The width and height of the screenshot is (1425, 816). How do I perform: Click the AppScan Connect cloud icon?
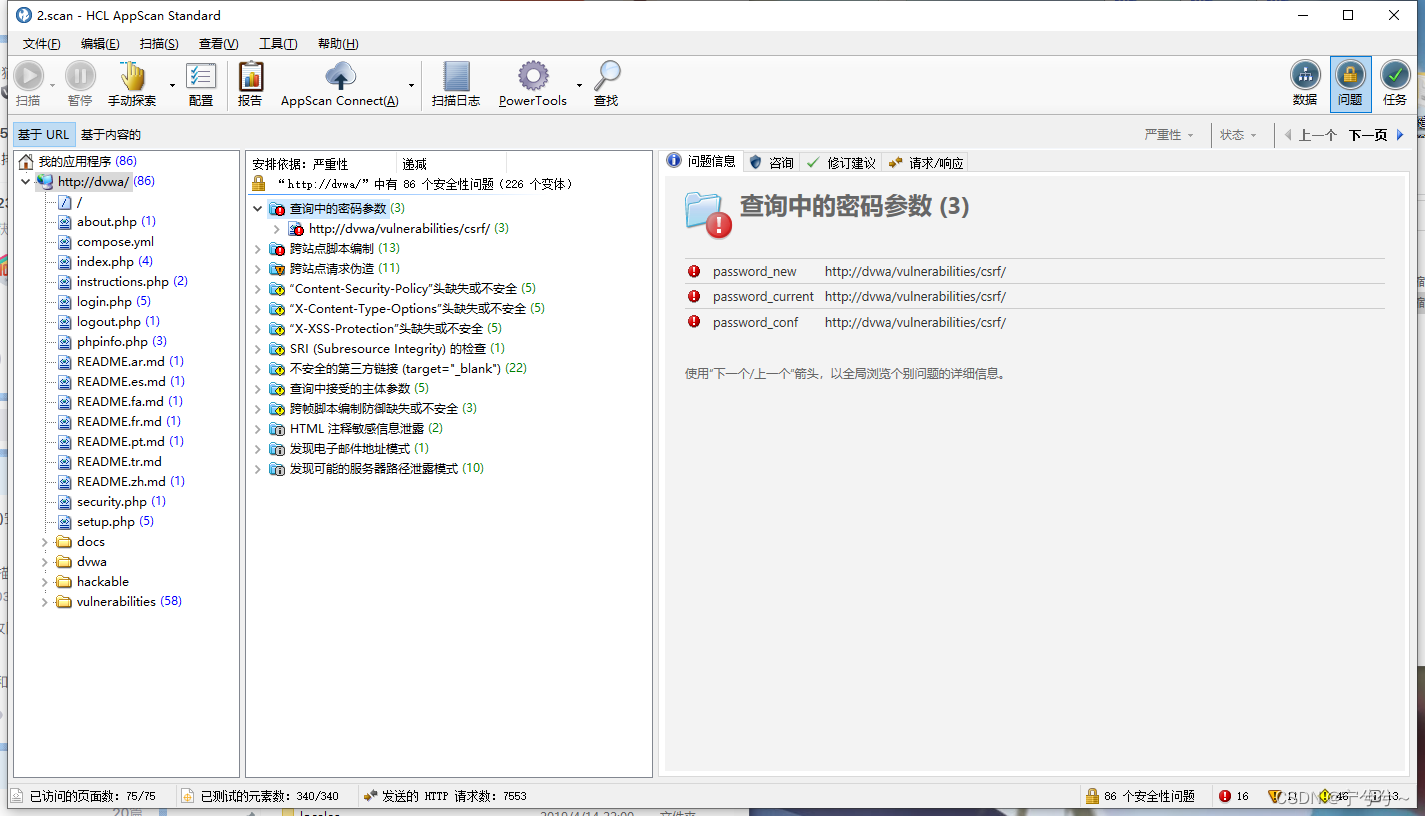[x=340, y=77]
